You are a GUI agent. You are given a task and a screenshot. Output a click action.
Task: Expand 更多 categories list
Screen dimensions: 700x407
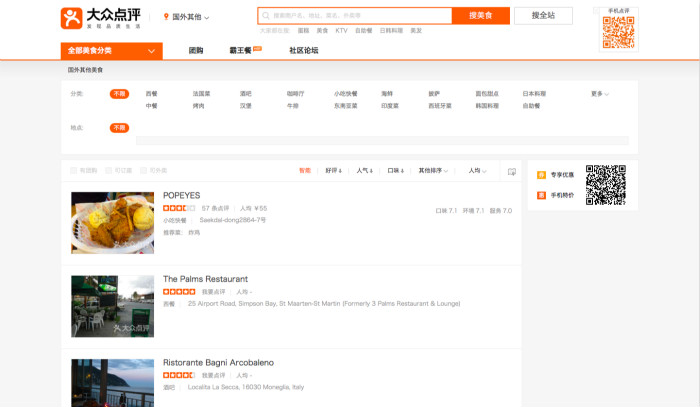coord(599,94)
